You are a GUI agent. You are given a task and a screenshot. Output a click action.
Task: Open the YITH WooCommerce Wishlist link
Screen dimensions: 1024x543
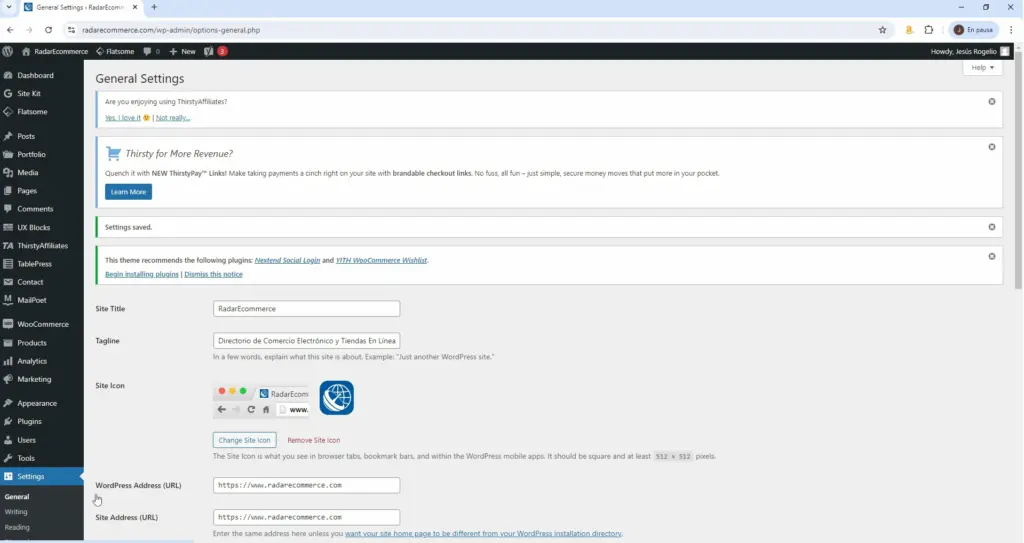[x=381, y=260]
